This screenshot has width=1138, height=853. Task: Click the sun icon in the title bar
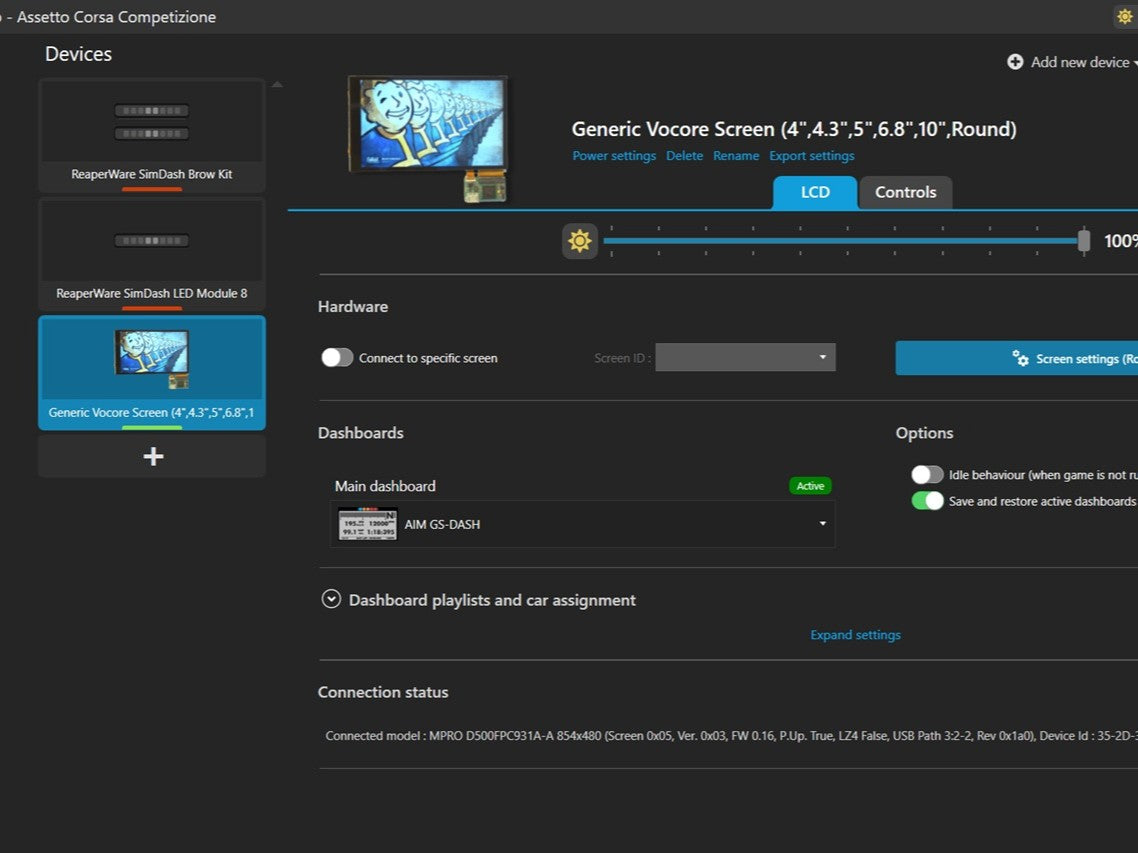(1124, 16)
